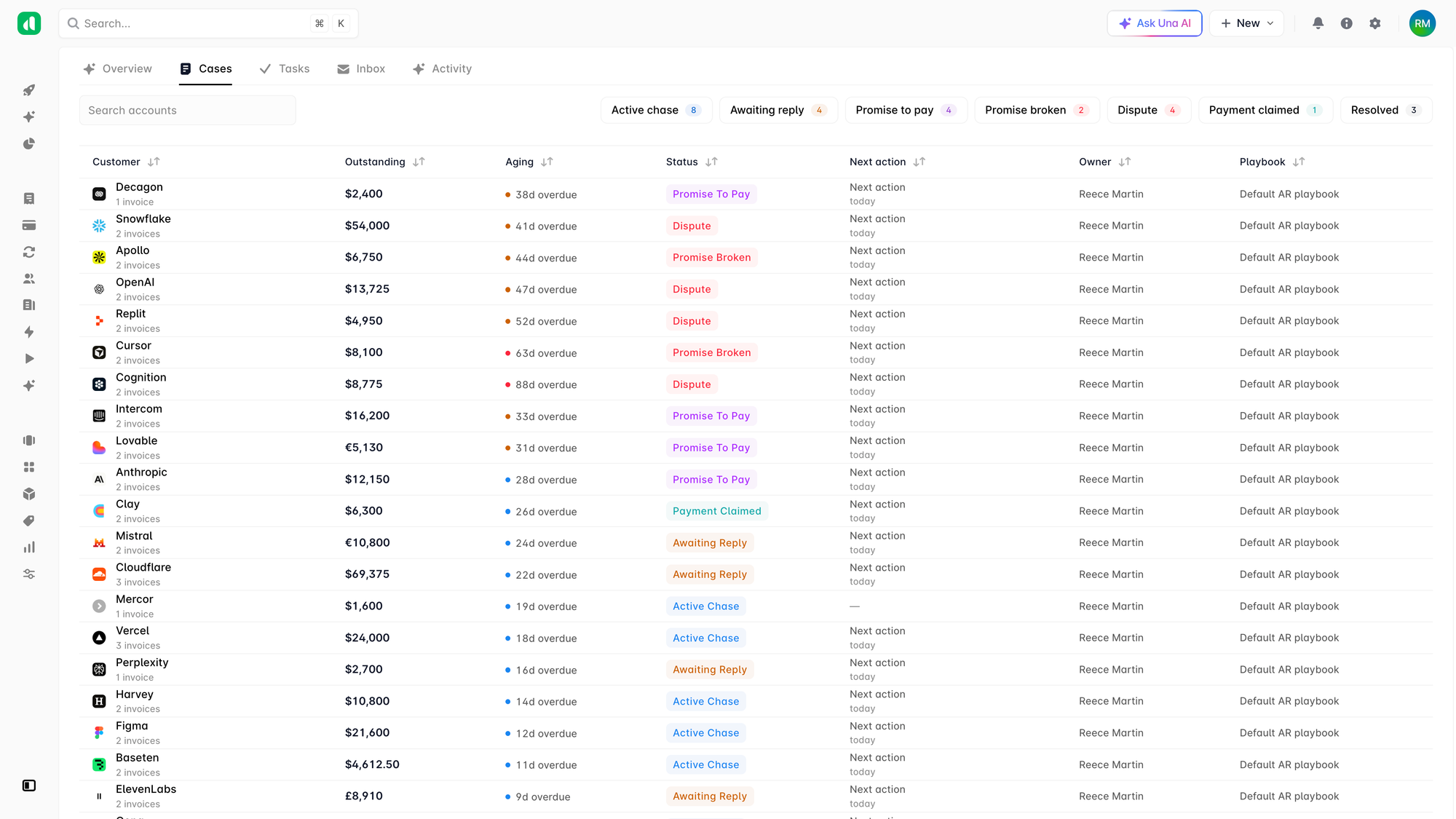The image size is (1456, 819).
Task: Click the sparkle icon just below the play icon
Action: coord(29,385)
